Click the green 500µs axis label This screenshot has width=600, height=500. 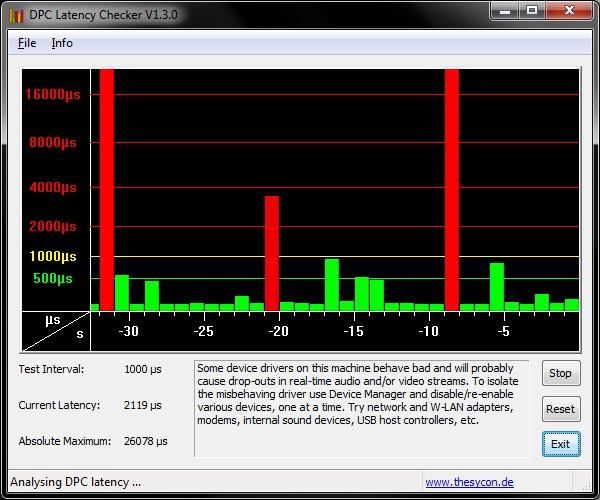(x=53, y=278)
